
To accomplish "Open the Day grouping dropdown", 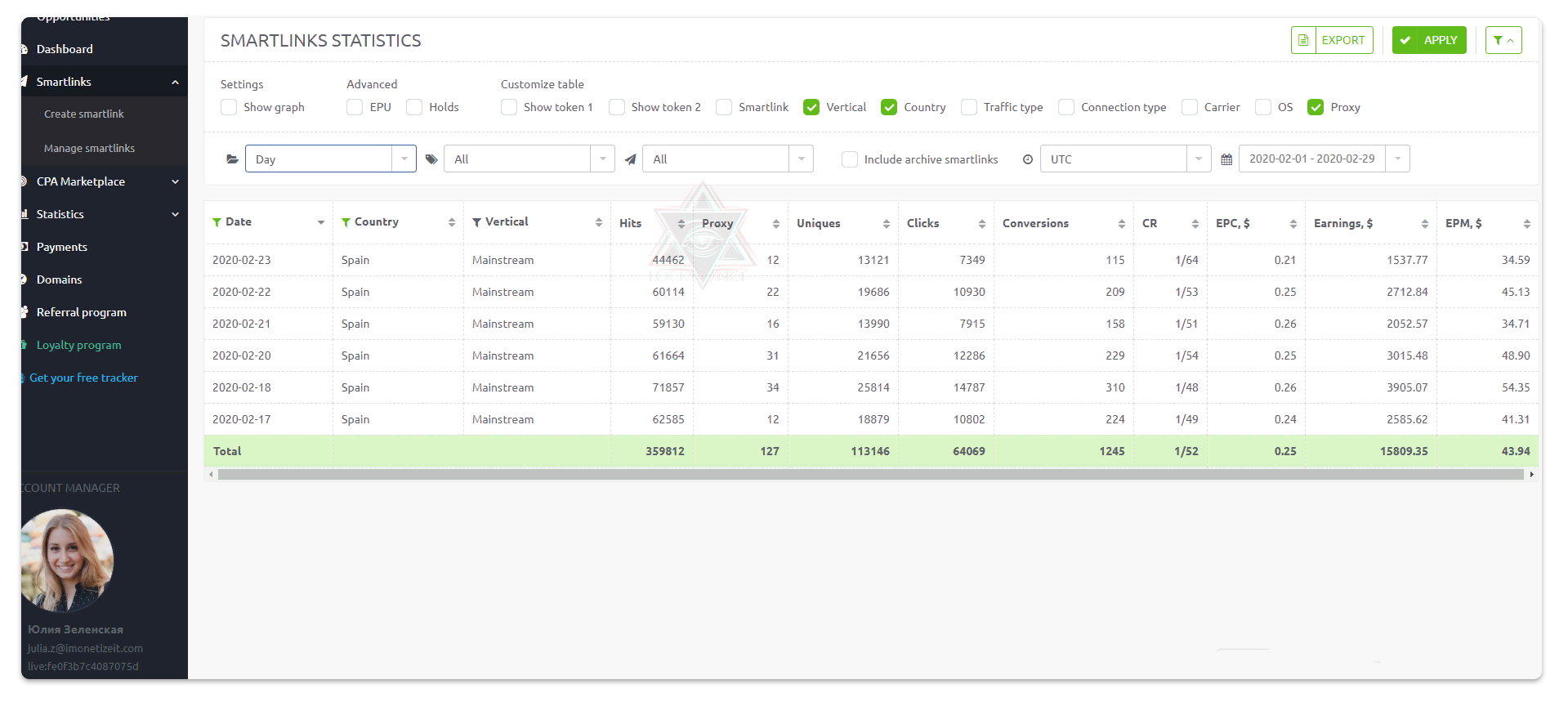I will pyautogui.click(x=331, y=159).
